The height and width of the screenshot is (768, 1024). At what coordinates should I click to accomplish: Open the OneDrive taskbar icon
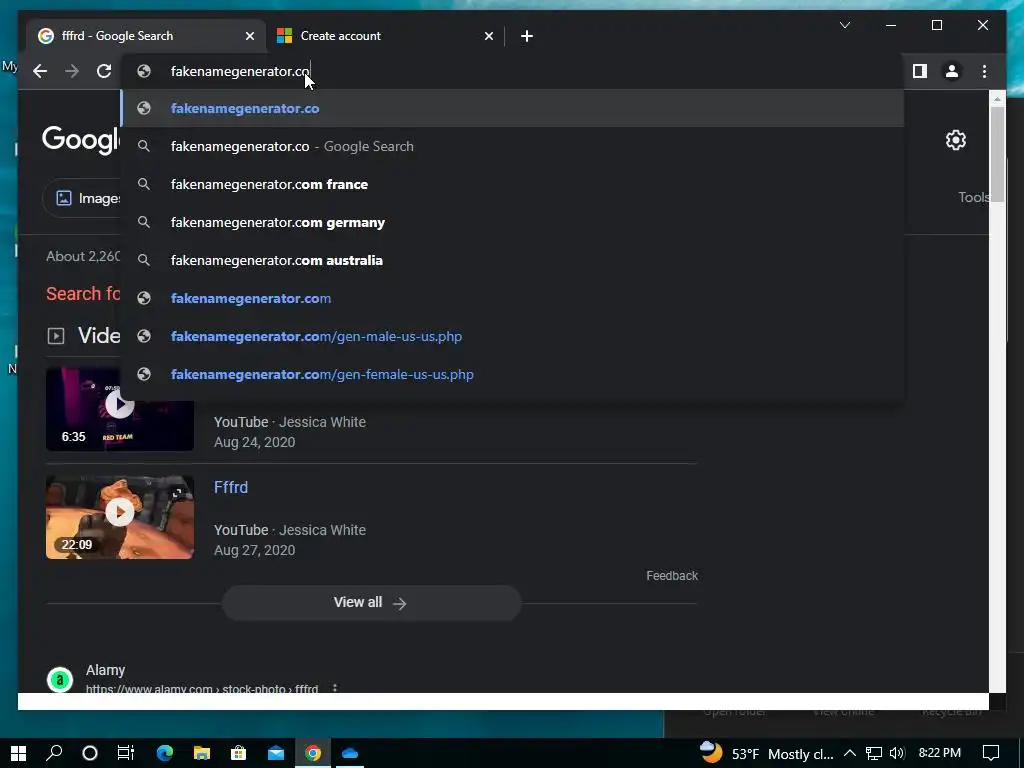point(350,753)
